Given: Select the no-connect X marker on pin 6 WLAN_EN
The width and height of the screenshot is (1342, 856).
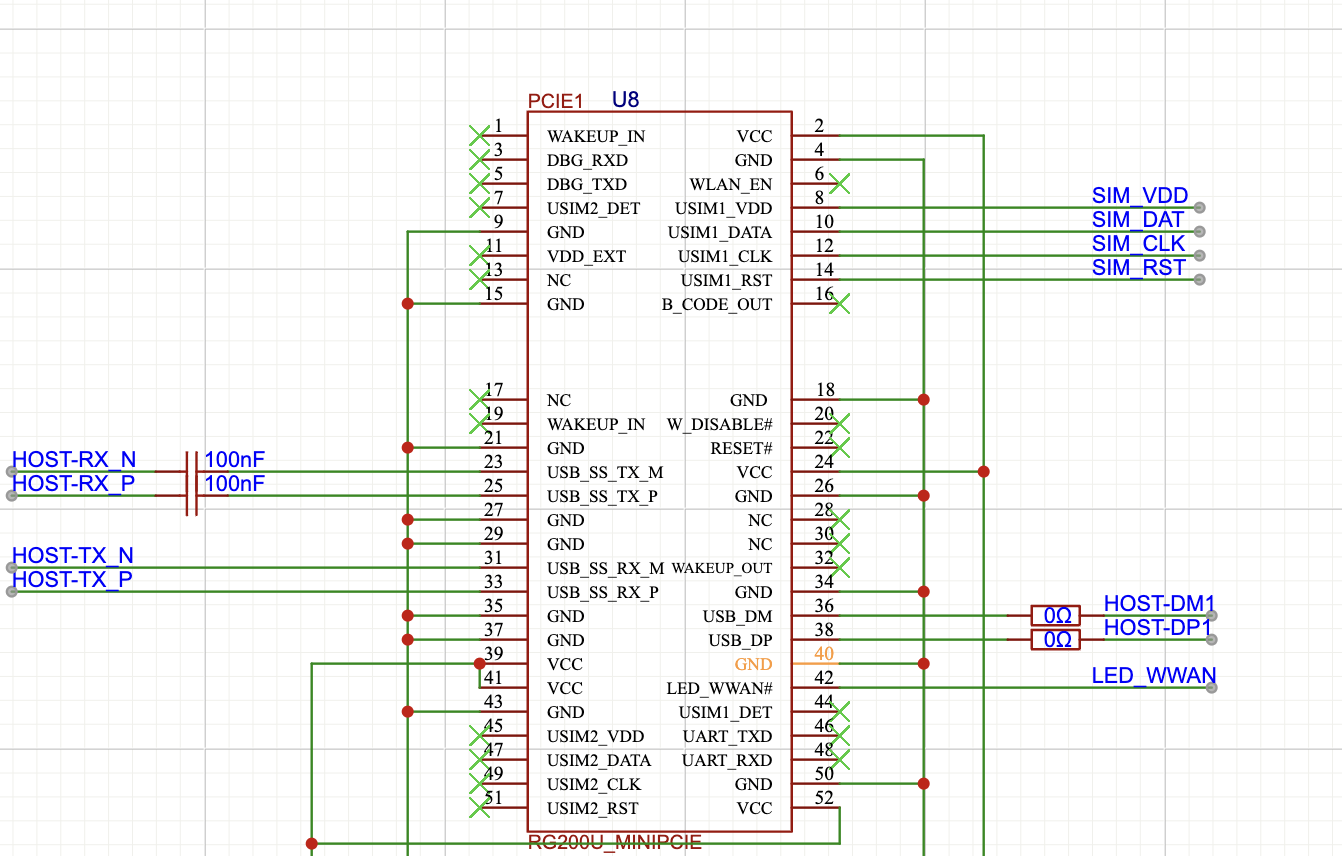Looking at the screenshot, I should point(840,183).
